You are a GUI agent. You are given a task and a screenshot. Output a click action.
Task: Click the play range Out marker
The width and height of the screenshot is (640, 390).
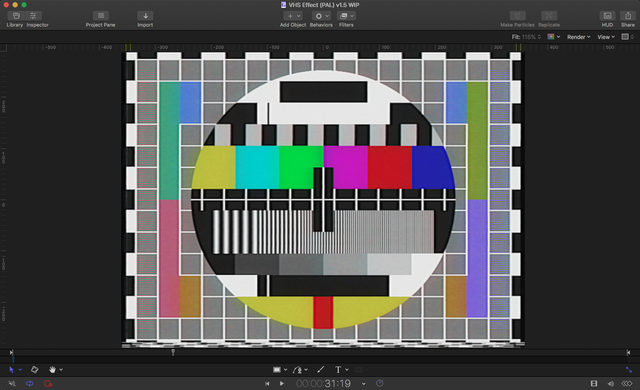628,352
